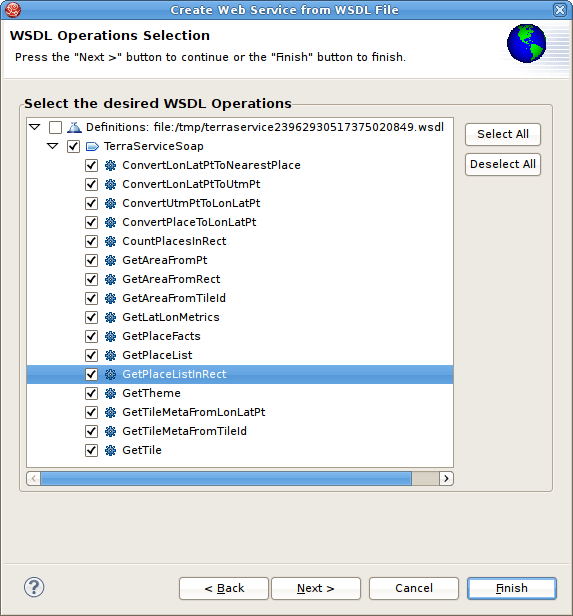This screenshot has height=616, width=573.
Task: Uncheck GetTheme operation checkbox
Action: [x=92, y=393]
